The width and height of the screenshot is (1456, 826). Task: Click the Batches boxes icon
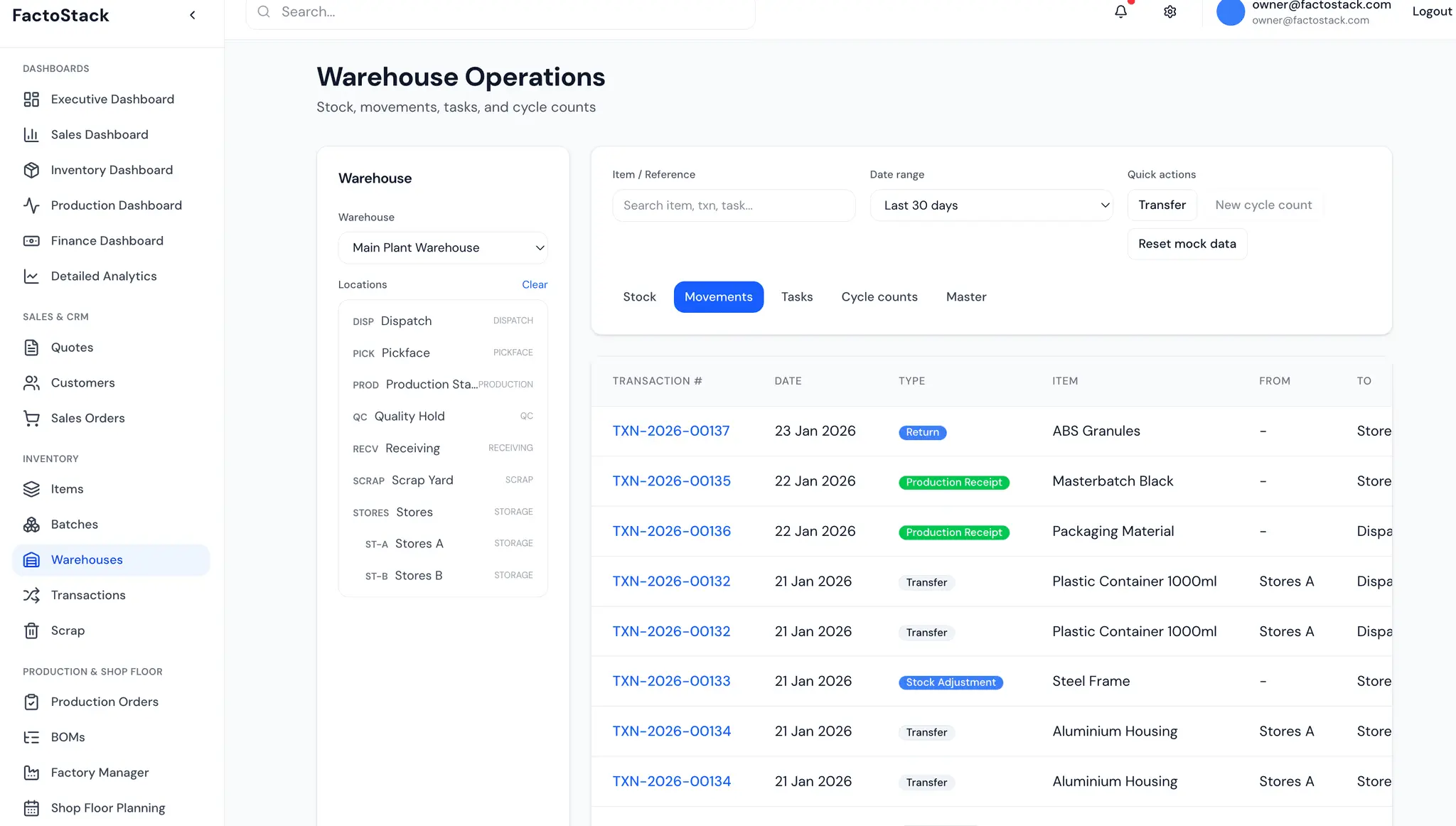pos(31,525)
